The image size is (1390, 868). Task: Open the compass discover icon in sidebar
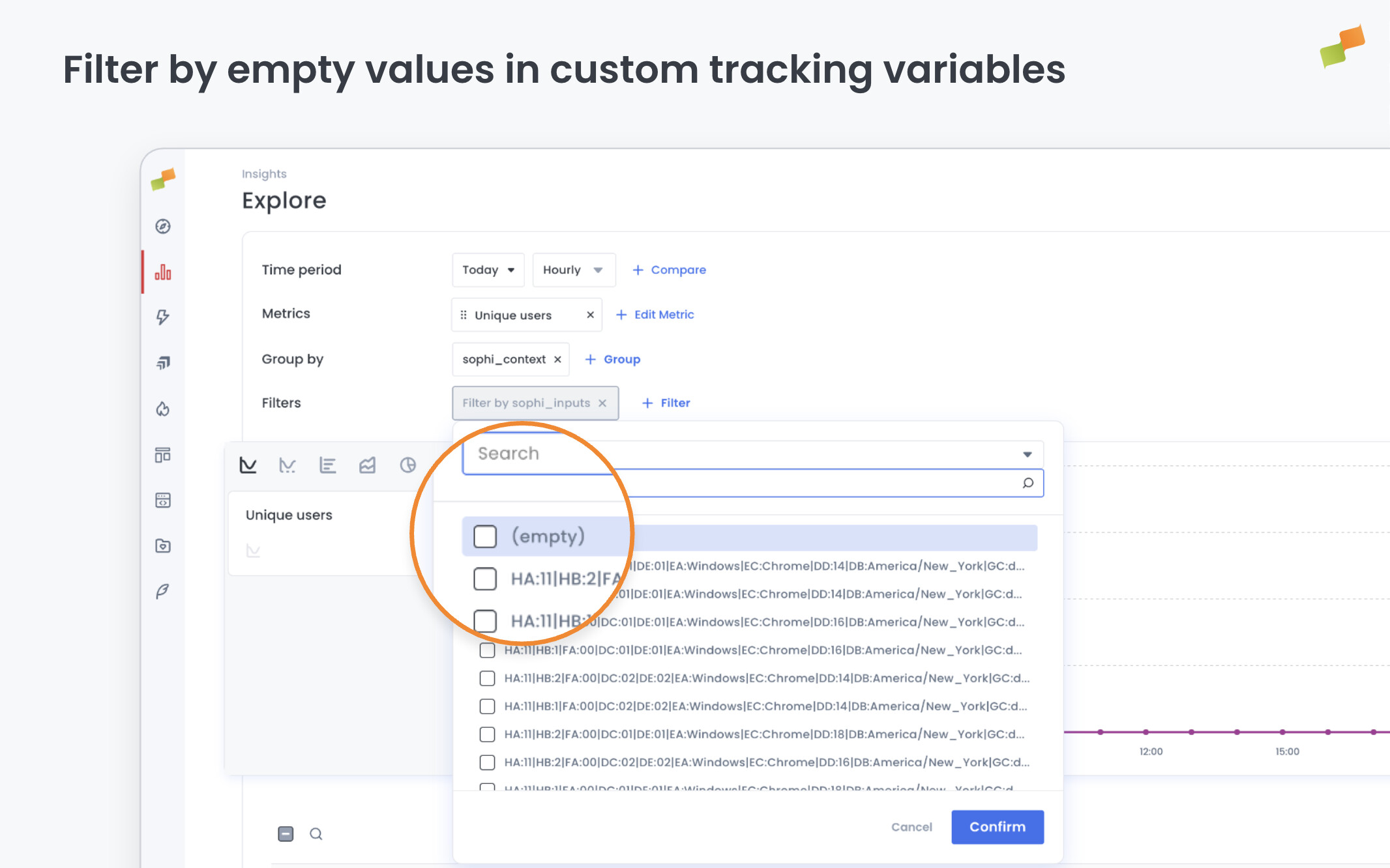tap(162, 226)
